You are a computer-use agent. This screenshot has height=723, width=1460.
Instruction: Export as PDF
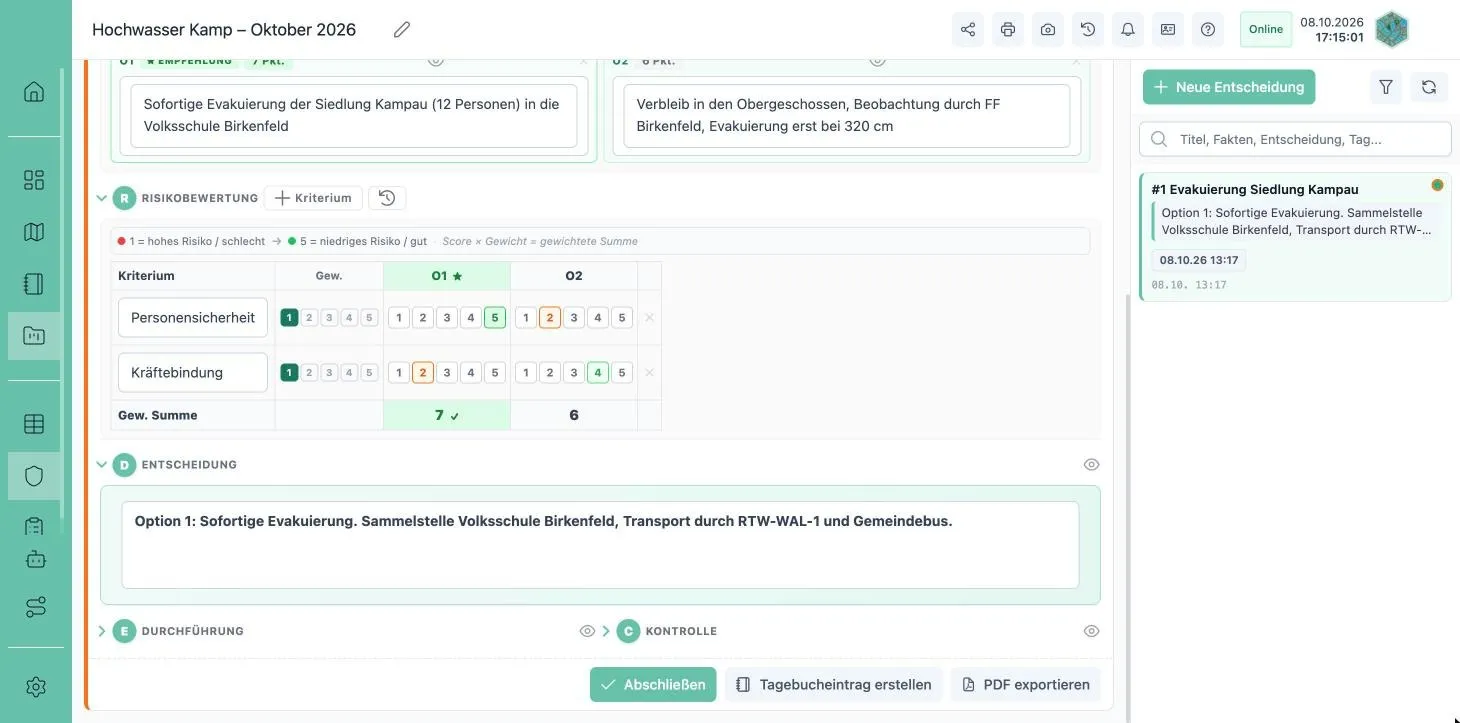tap(1025, 685)
